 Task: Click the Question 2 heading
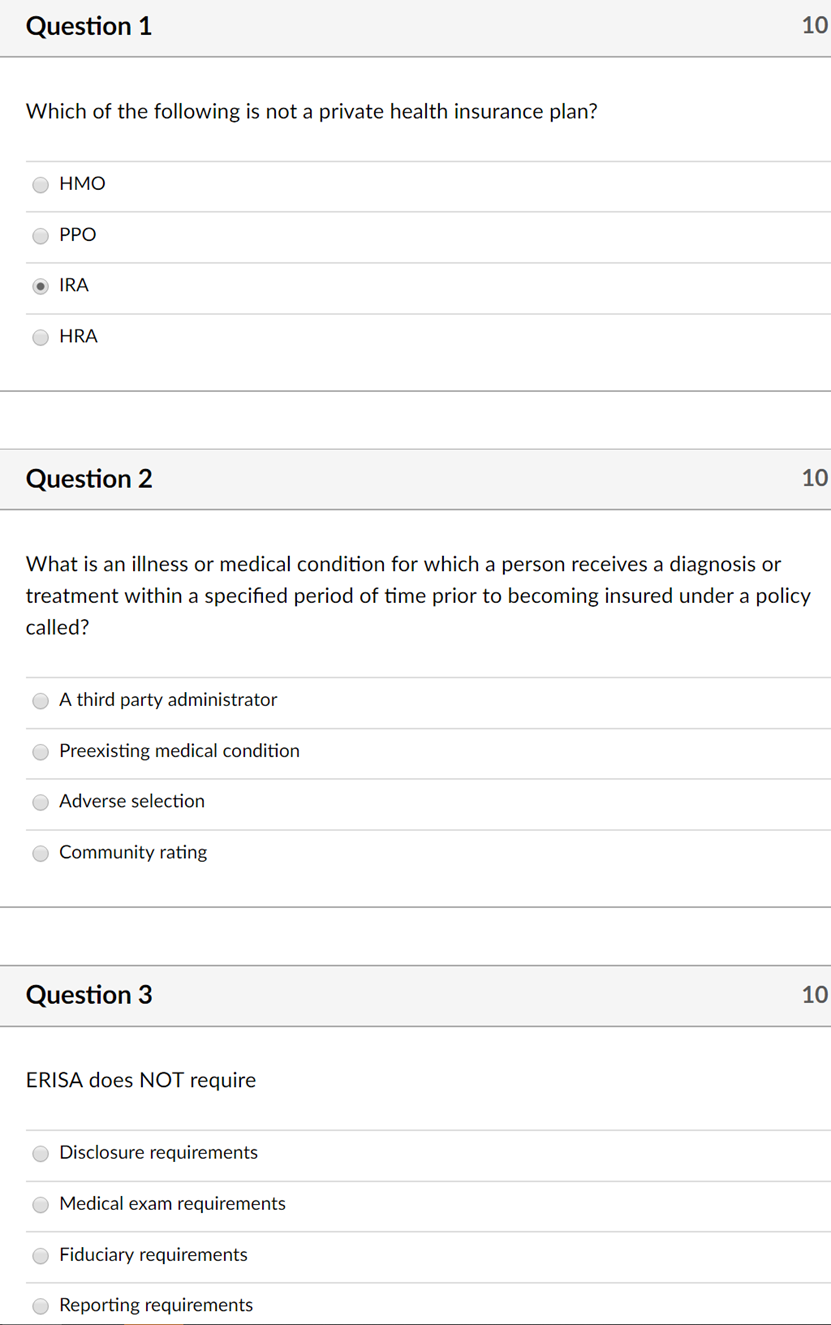[89, 479]
